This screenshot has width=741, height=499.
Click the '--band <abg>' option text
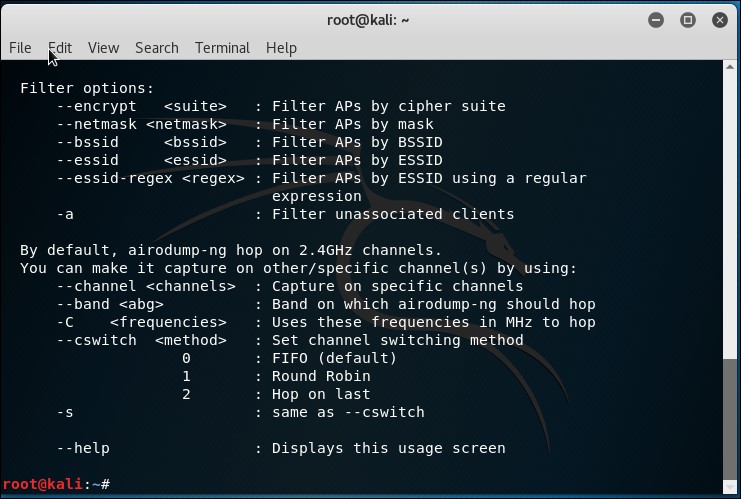pos(110,304)
